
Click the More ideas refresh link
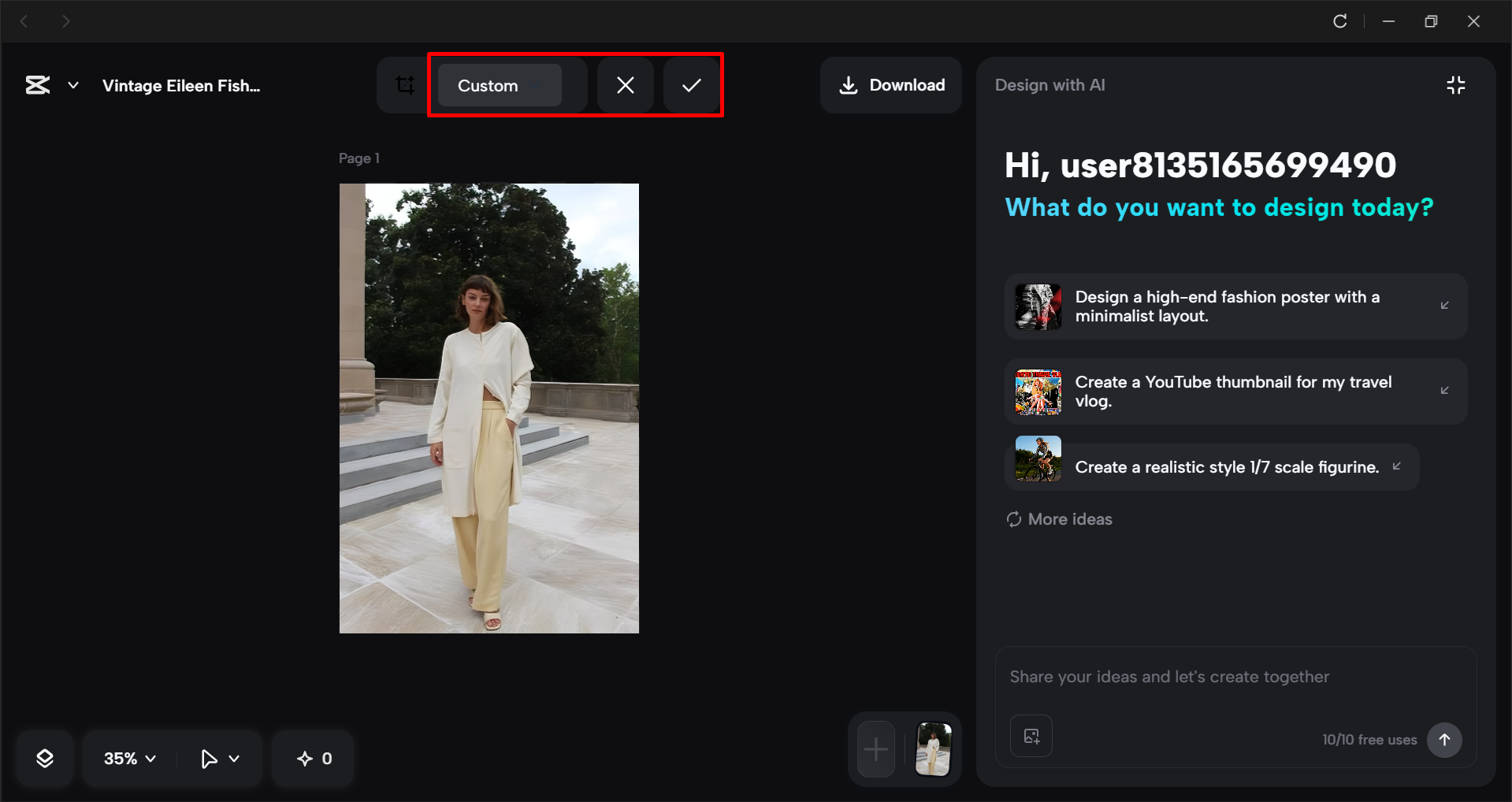[1058, 518]
